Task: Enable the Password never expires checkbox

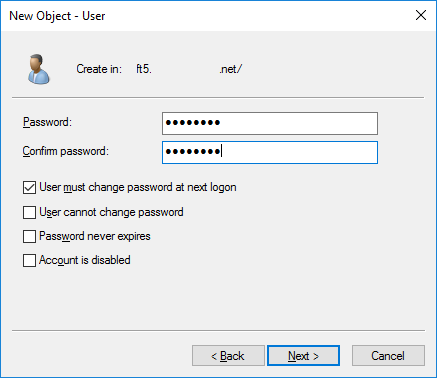Action: coord(29,236)
